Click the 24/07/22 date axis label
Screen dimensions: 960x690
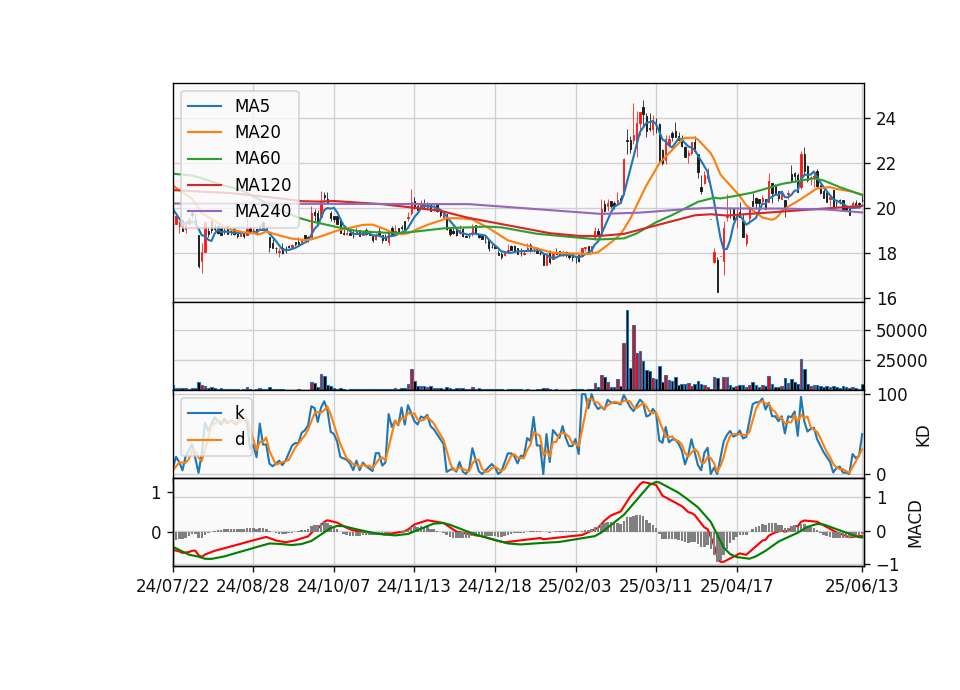pyautogui.click(x=173, y=586)
